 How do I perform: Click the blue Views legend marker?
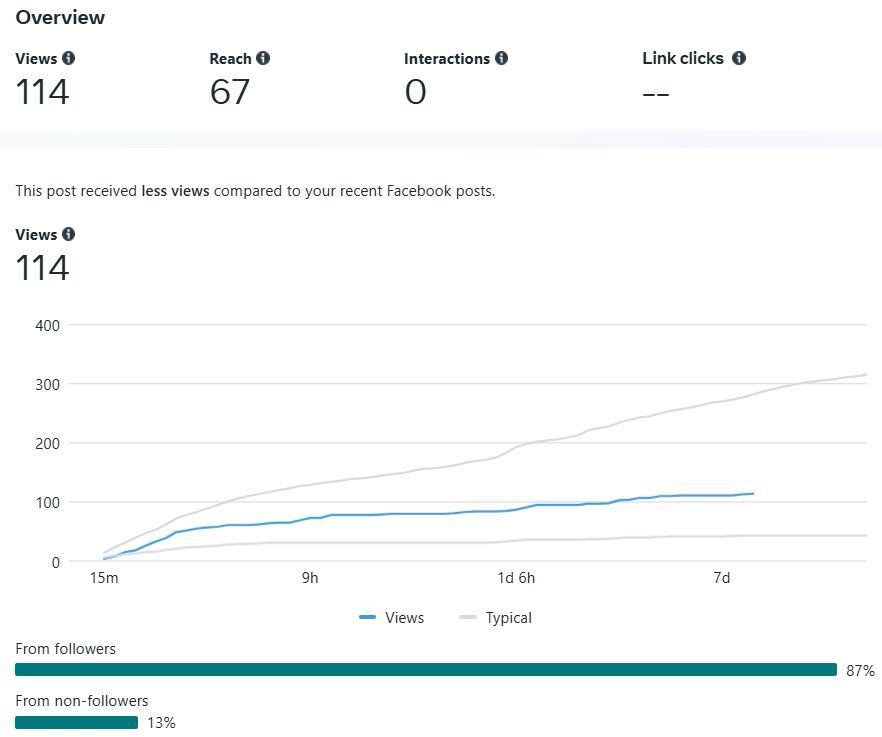(367, 618)
